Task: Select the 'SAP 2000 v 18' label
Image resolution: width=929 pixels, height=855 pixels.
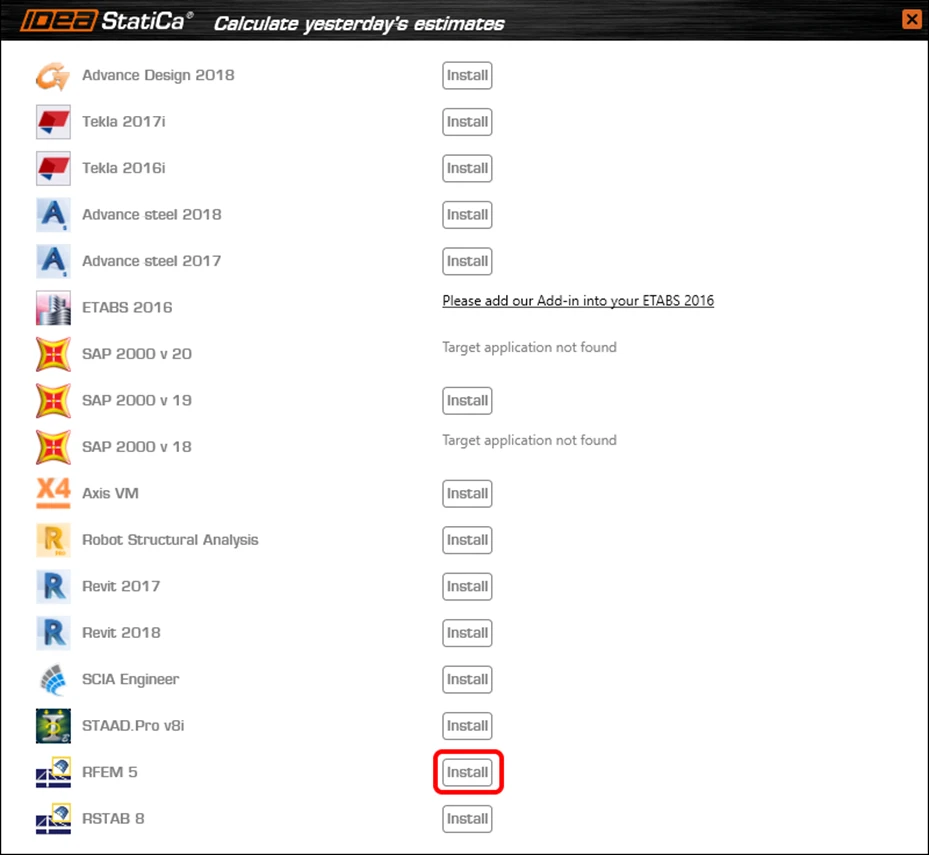Action: [137, 447]
